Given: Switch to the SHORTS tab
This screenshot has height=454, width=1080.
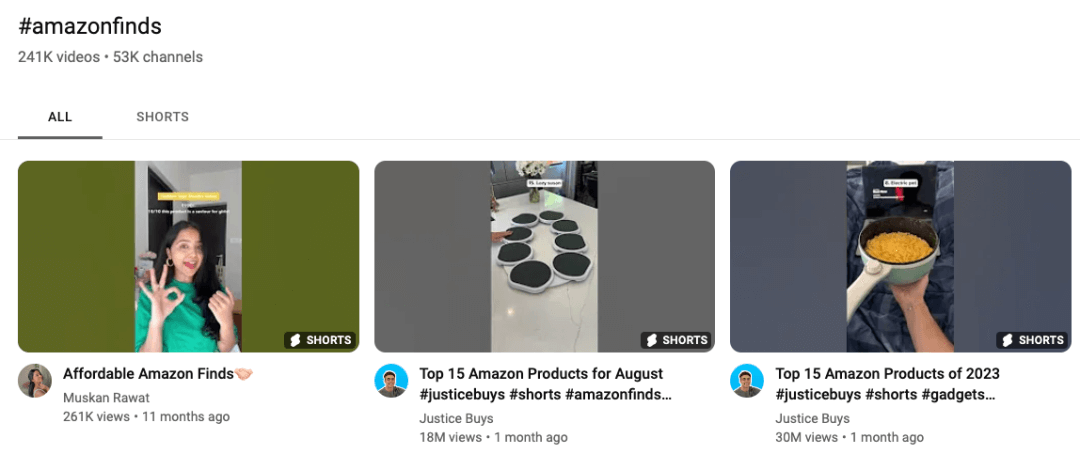Looking at the screenshot, I should click(x=163, y=117).
